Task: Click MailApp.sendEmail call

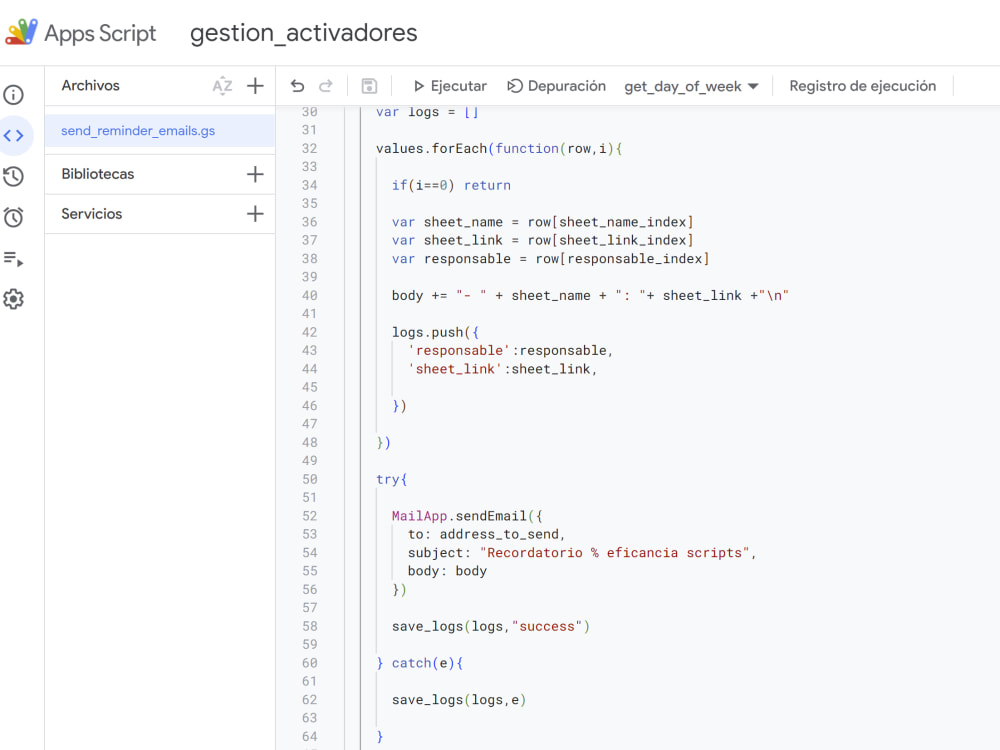Action: pos(467,516)
